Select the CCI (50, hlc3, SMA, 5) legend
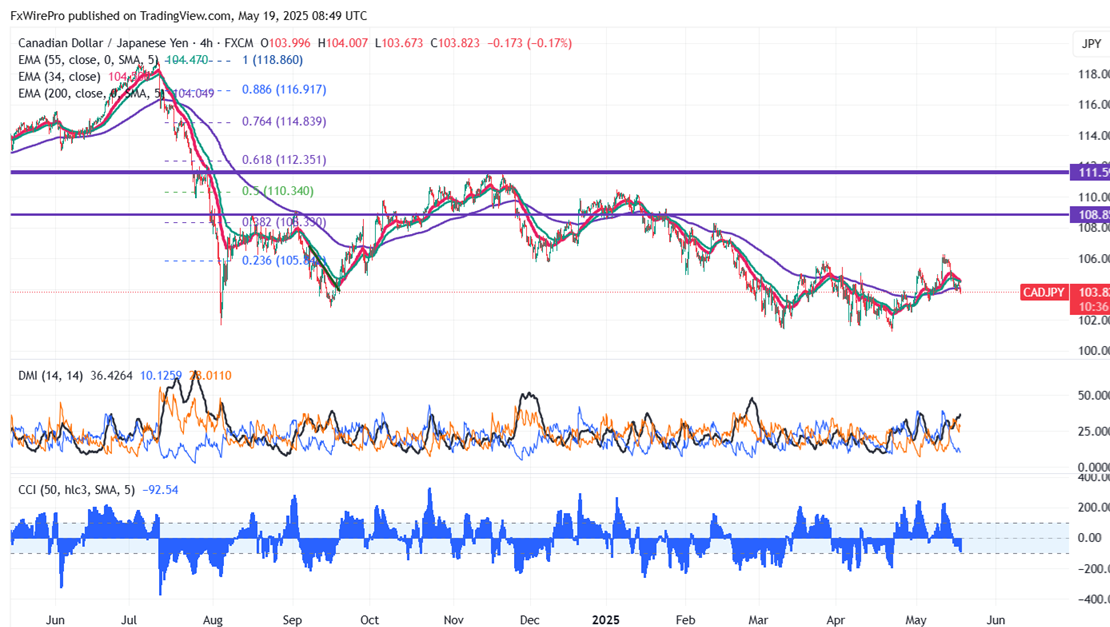 (76, 490)
